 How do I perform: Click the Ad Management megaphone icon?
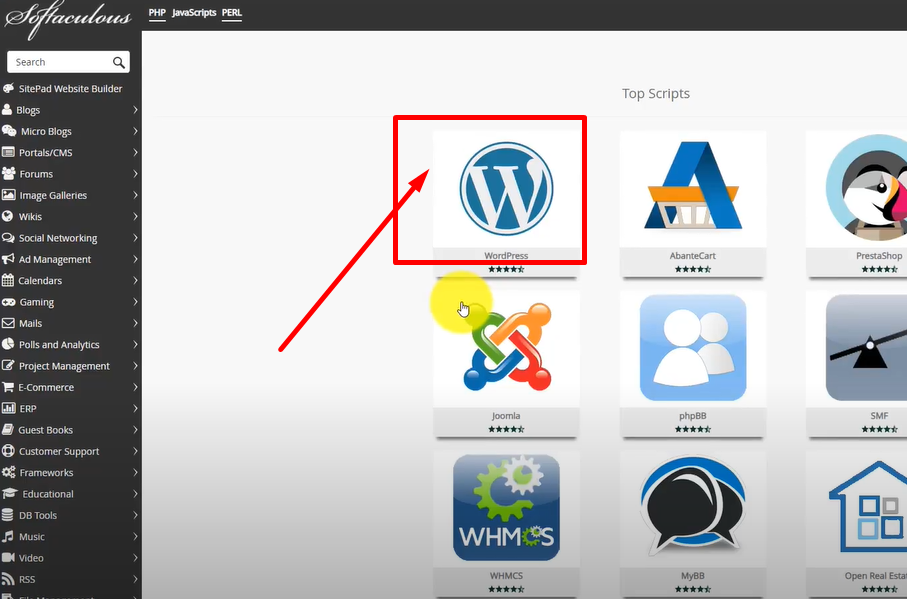coord(8,259)
